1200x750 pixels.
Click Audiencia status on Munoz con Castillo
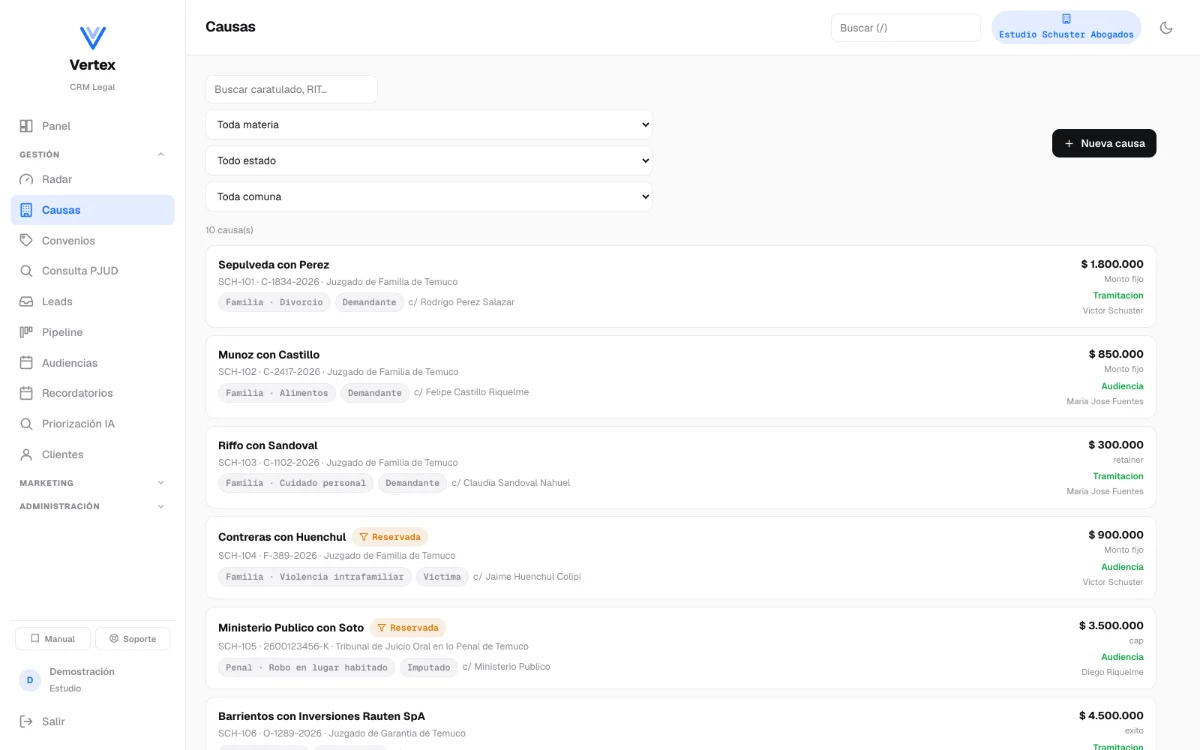click(x=1122, y=386)
